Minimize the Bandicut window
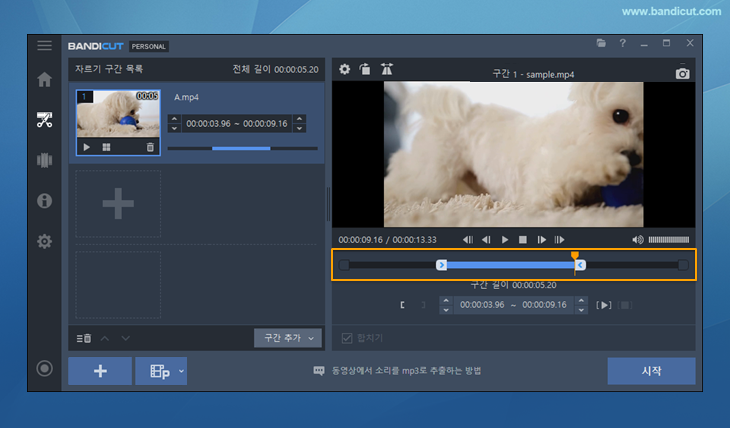The height and width of the screenshot is (428, 730). click(x=644, y=44)
